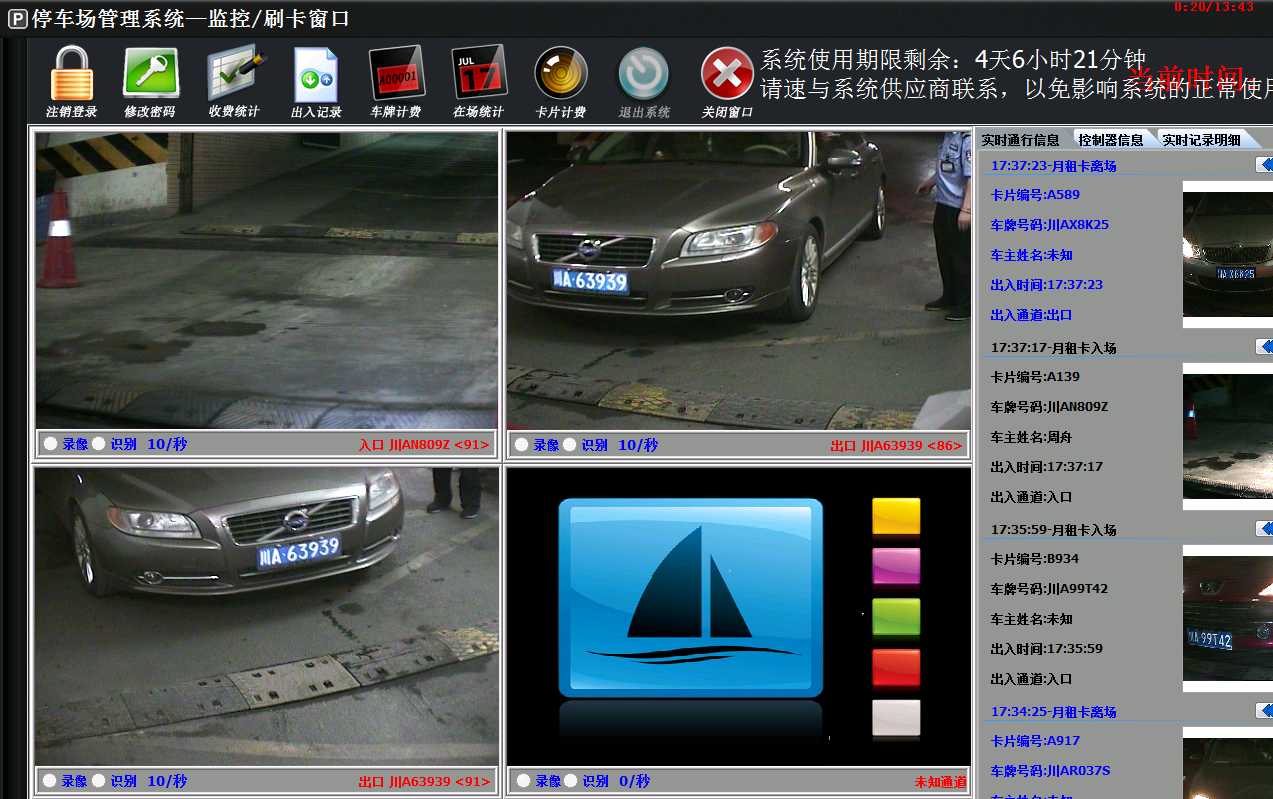View the 出入记录 entry/exit records
Viewport: 1273px width, 799px height.
[315, 72]
